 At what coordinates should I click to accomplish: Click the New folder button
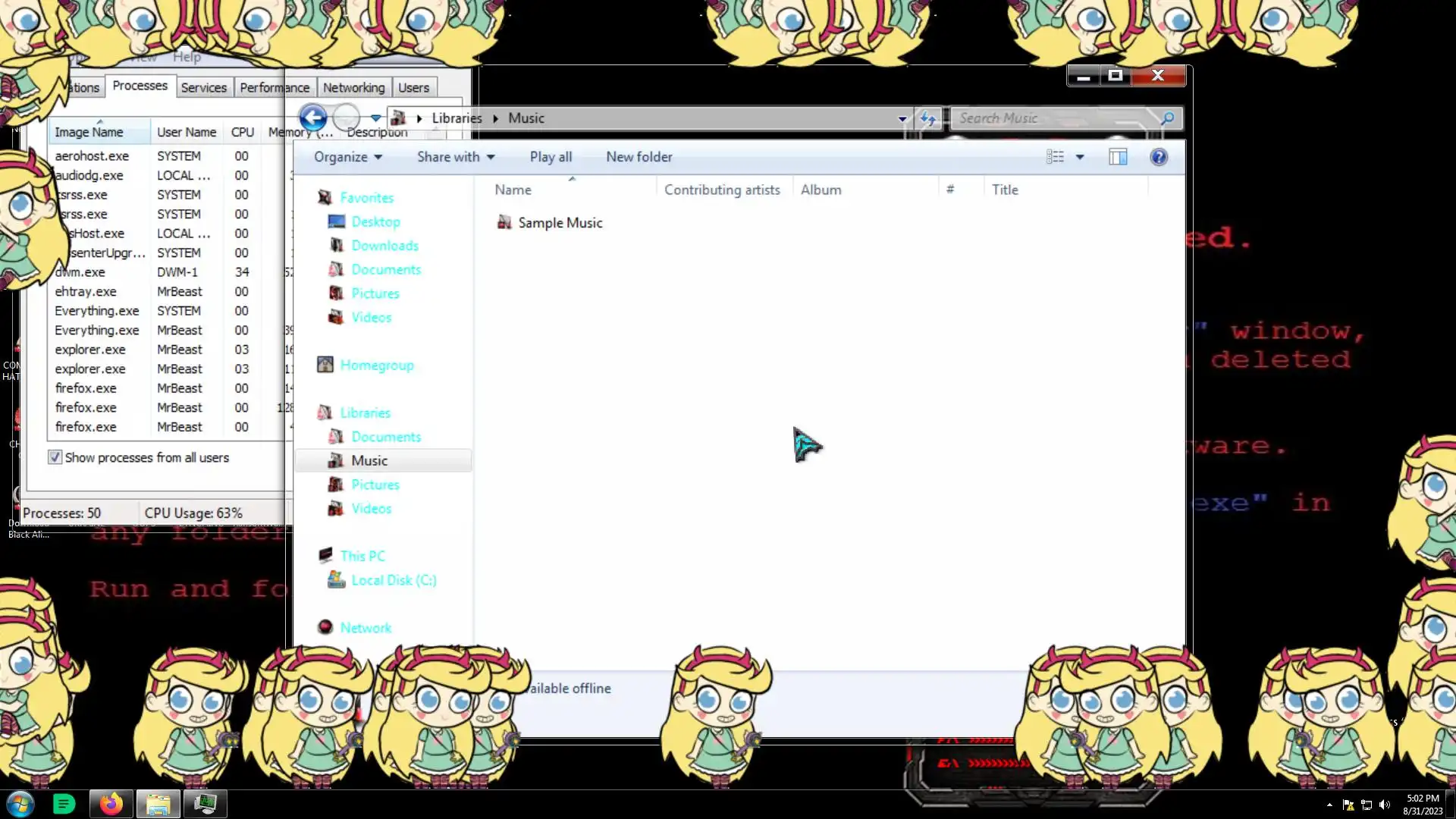click(x=639, y=157)
